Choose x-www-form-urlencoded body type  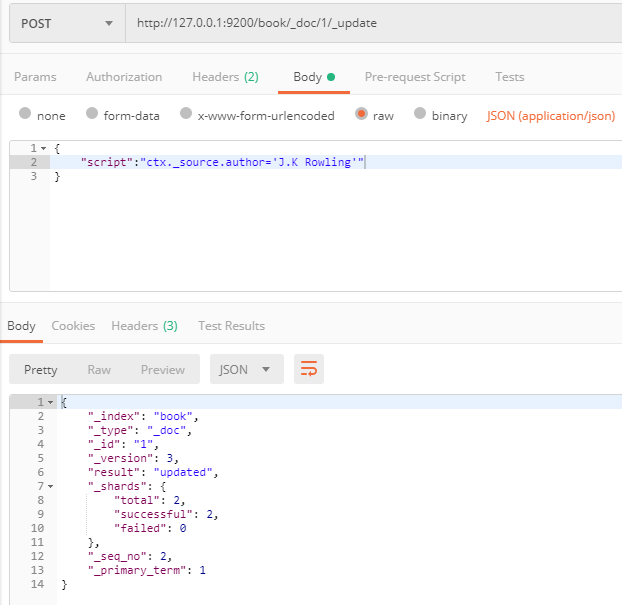[x=186, y=113]
